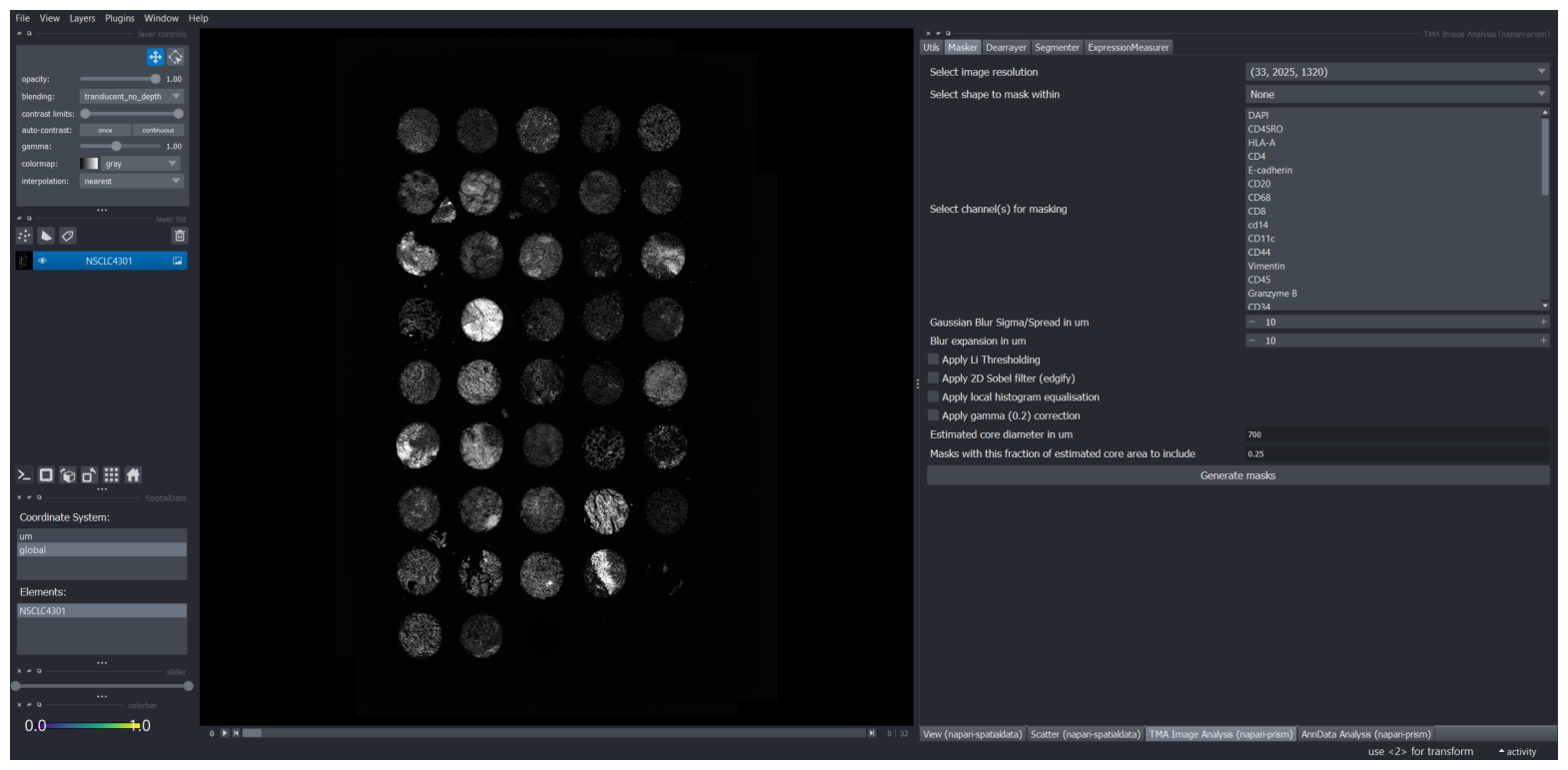1568x770 pixels.
Task: Decrease Gaussian Blur Sigma with minus
Action: tap(1251, 323)
